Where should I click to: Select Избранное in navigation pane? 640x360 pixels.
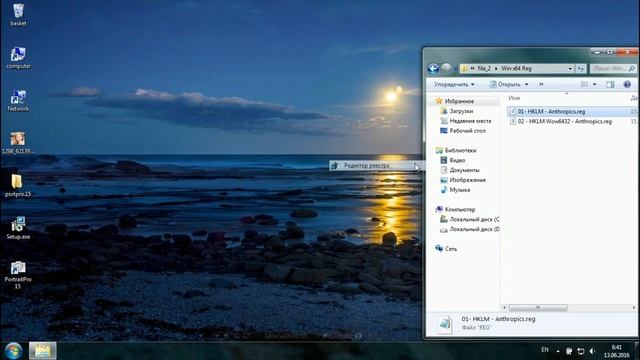tap(459, 101)
